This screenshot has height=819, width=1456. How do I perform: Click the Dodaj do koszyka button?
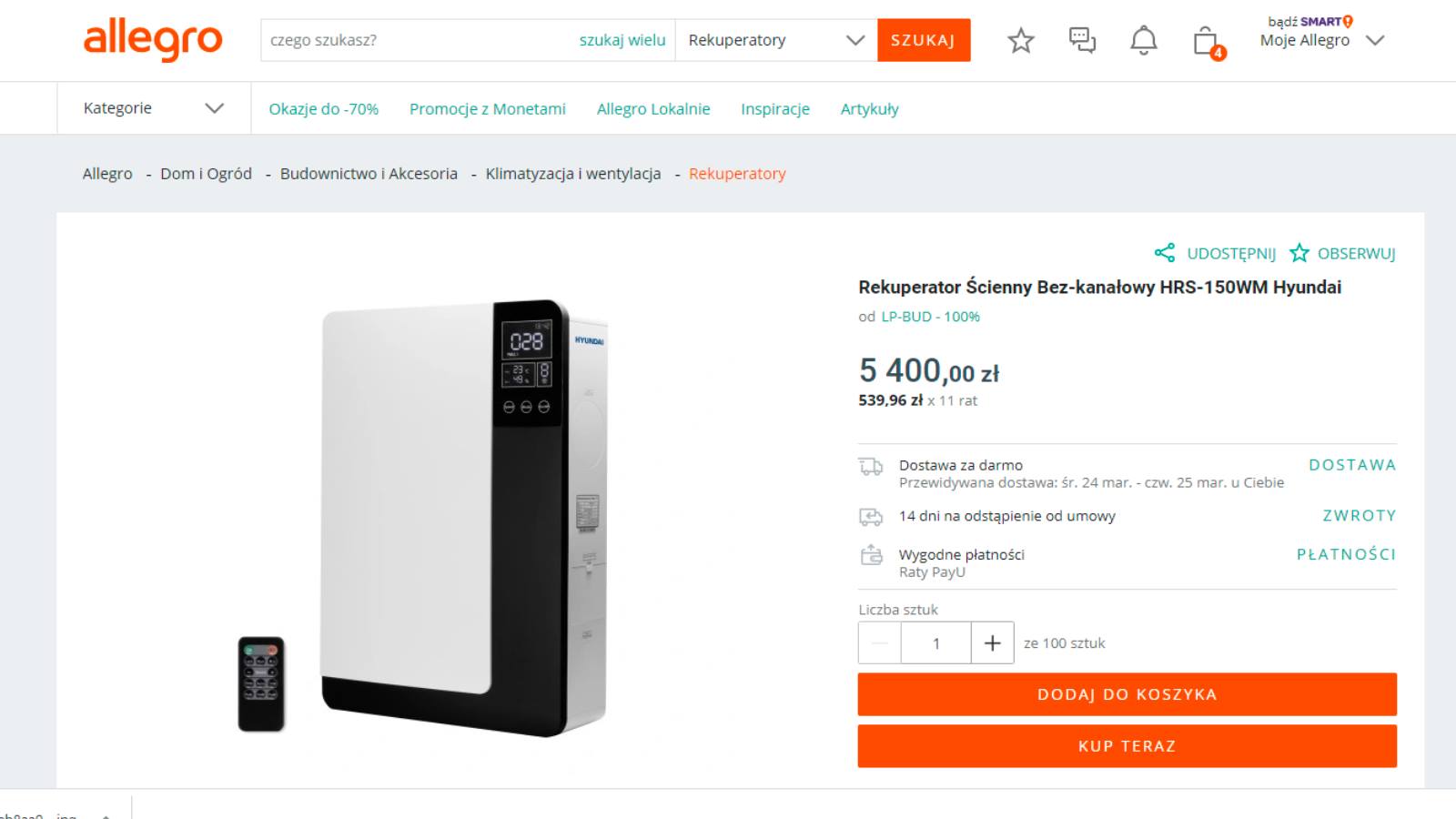point(1127,694)
